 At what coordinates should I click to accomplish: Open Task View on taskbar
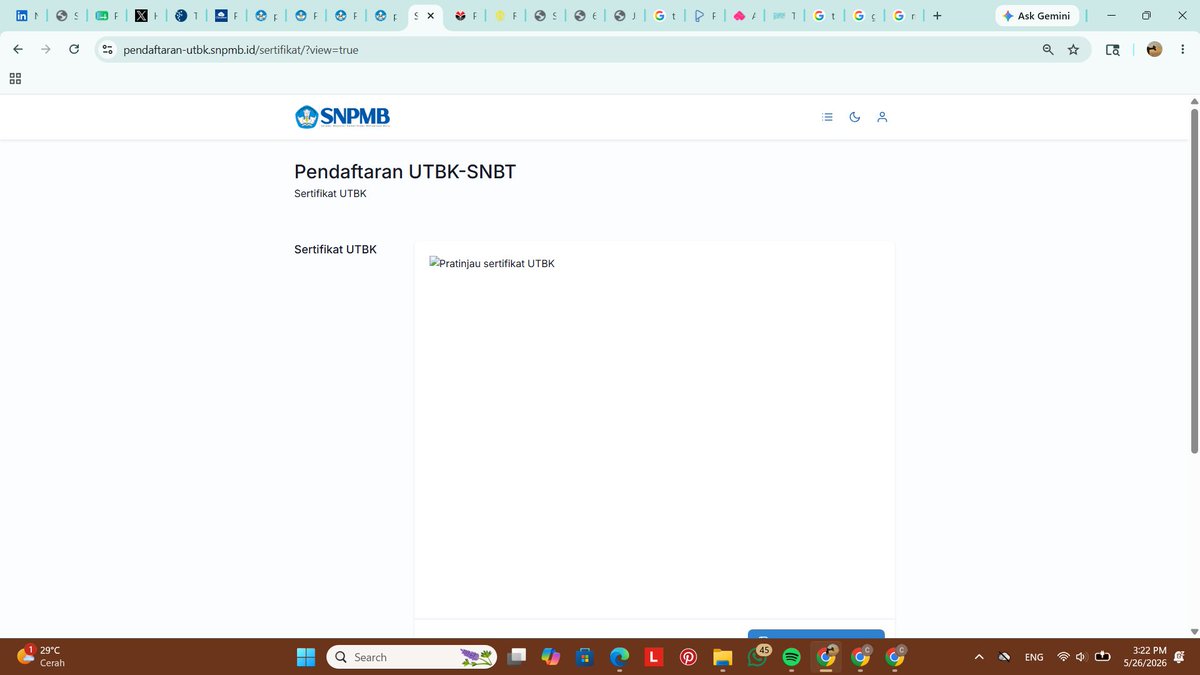[517, 657]
